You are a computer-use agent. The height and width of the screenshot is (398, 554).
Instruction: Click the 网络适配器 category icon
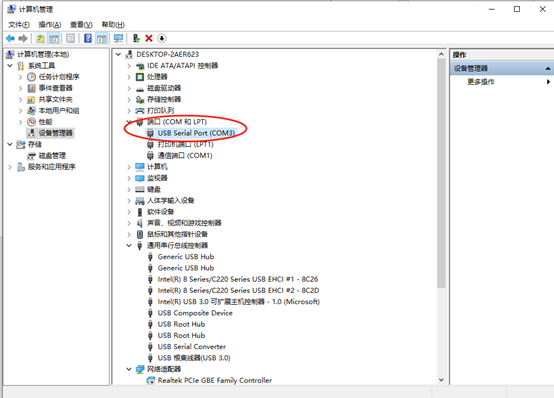tap(140, 369)
